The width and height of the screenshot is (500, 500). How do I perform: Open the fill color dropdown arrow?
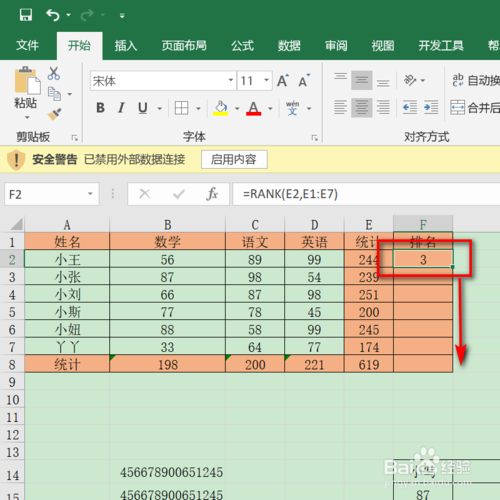click(x=237, y=109)
